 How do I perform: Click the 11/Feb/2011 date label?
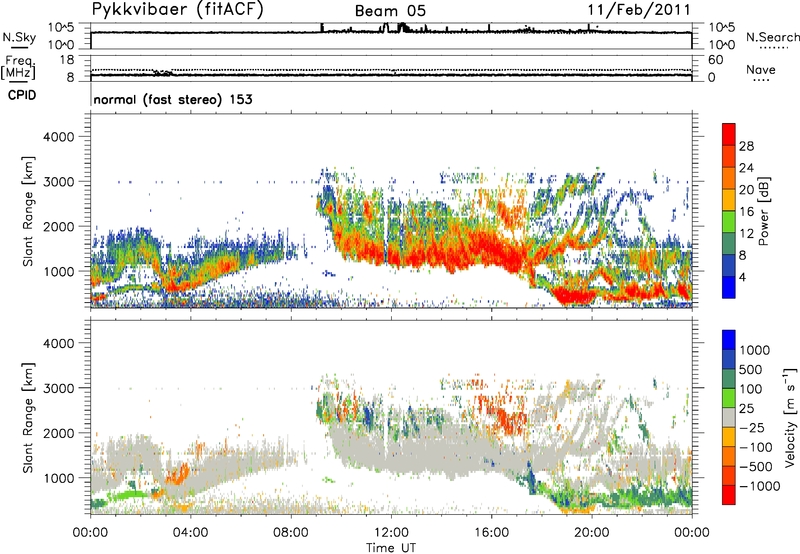pos(639,10)
